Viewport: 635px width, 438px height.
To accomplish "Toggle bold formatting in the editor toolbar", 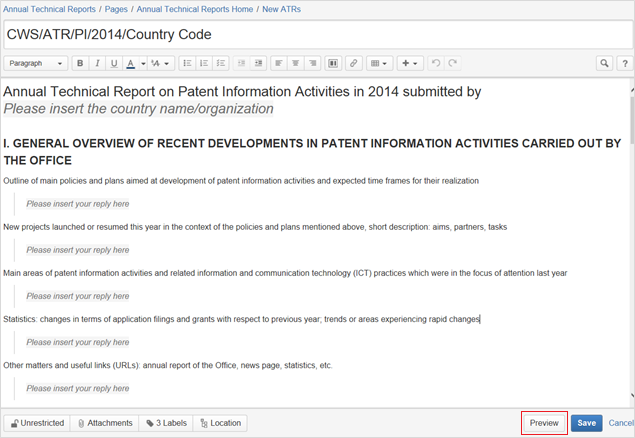I will [80, 63].
